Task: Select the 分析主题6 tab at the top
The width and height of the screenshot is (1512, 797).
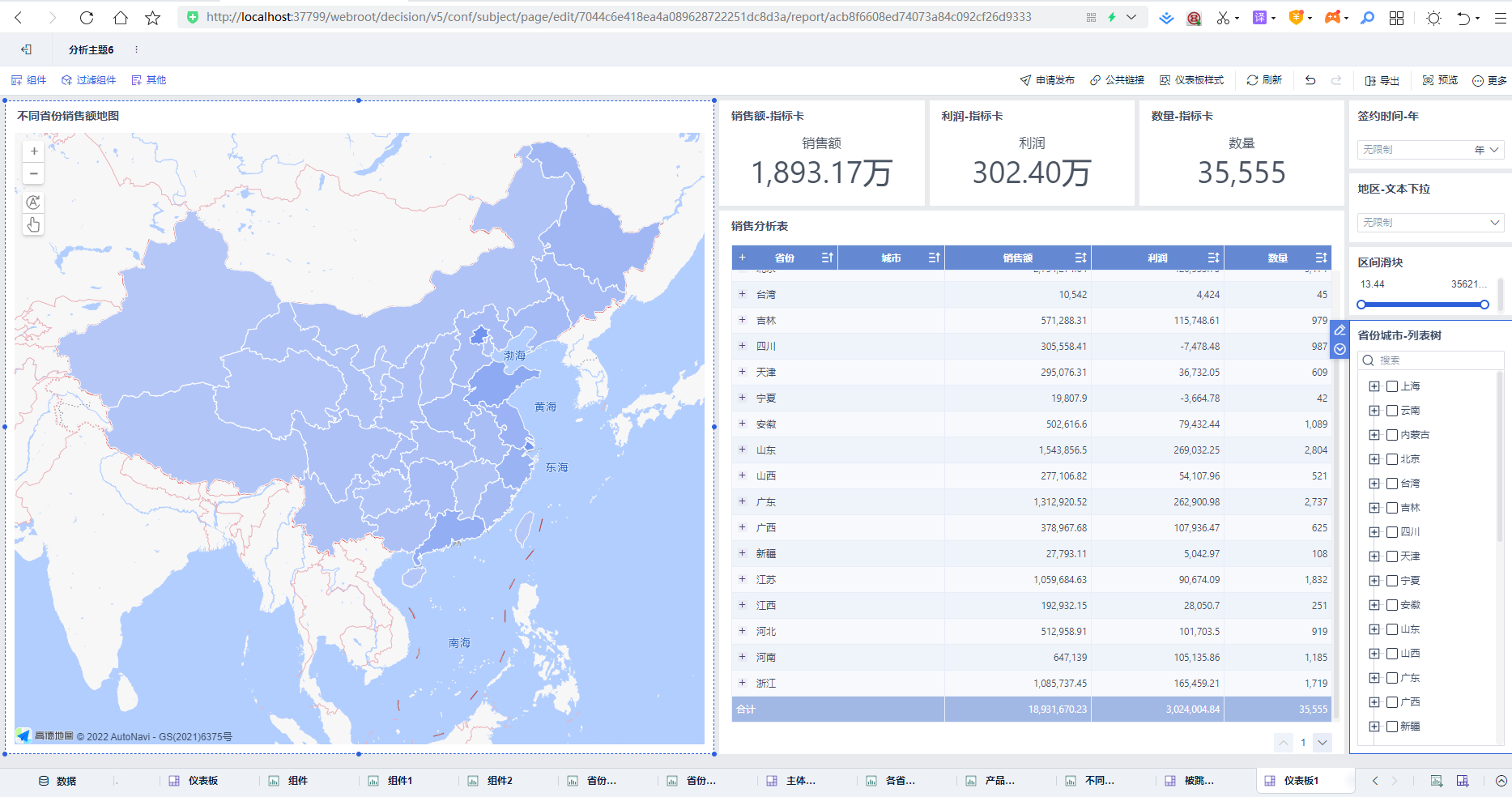Action: (x=92, y=49)
